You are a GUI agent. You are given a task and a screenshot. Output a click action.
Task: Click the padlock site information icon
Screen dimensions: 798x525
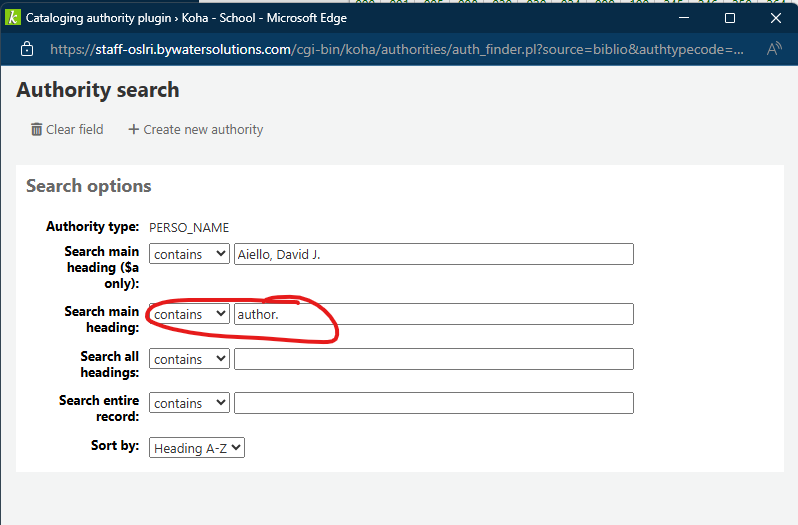tap(27, 49)
